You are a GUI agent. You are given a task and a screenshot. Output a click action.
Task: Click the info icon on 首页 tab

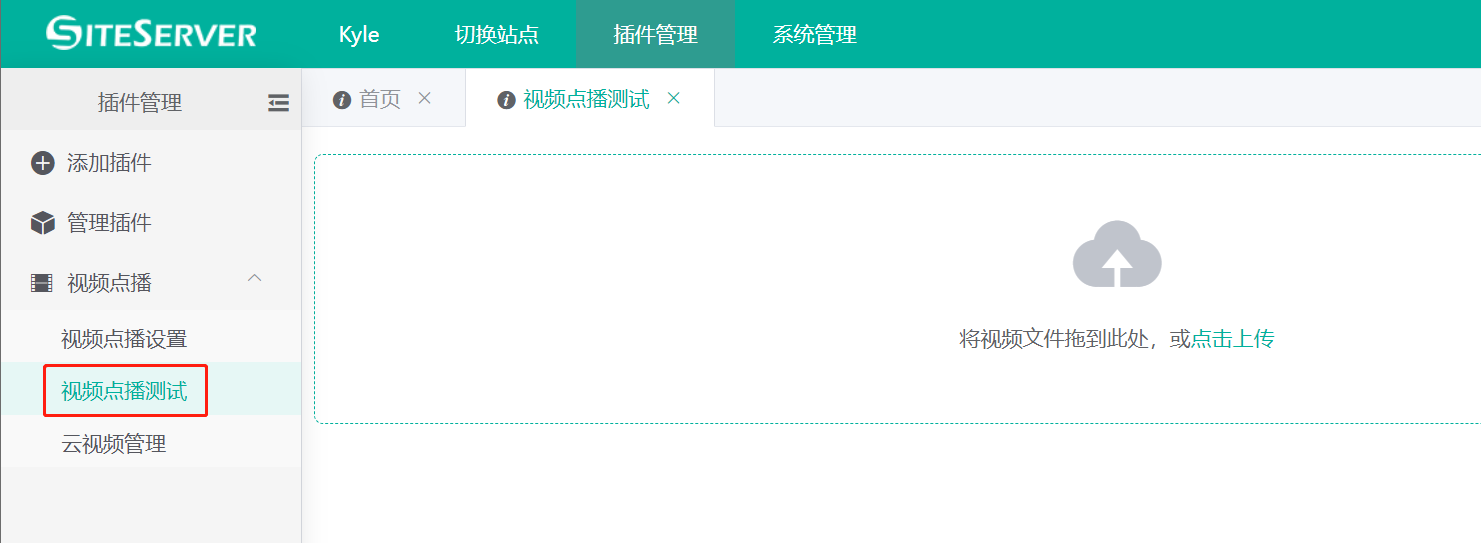tap(342, 99)
